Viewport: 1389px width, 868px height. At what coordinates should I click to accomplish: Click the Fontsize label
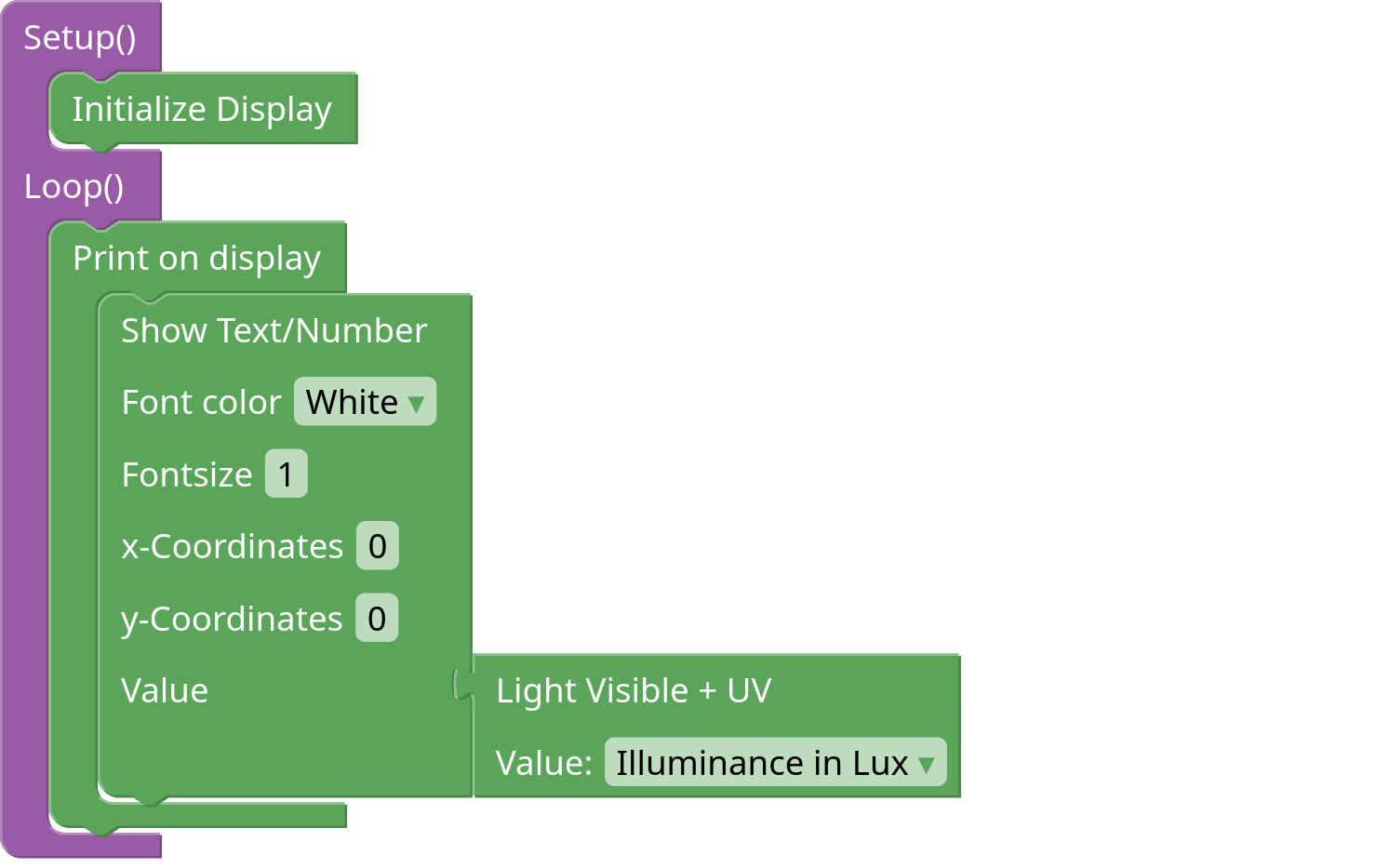point(187,474)
